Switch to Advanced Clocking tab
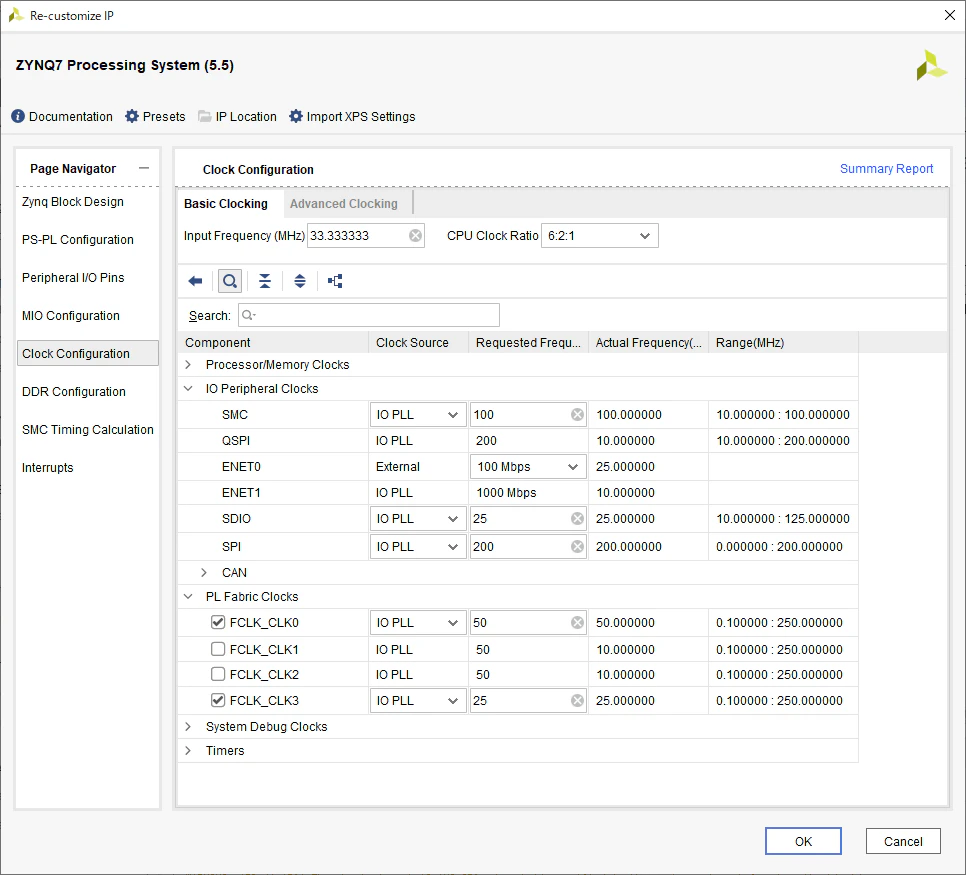966x875 pixels. (x=344, y=203)
